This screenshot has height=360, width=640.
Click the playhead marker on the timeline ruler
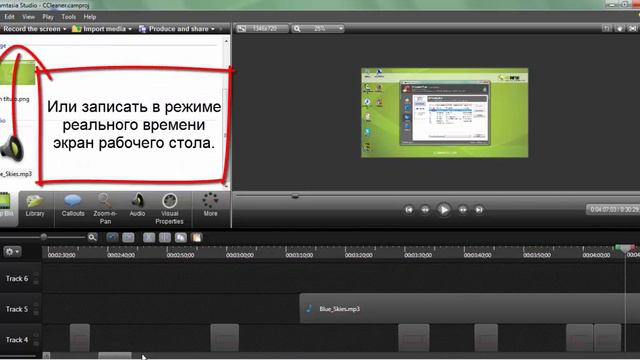click(625, 248)
